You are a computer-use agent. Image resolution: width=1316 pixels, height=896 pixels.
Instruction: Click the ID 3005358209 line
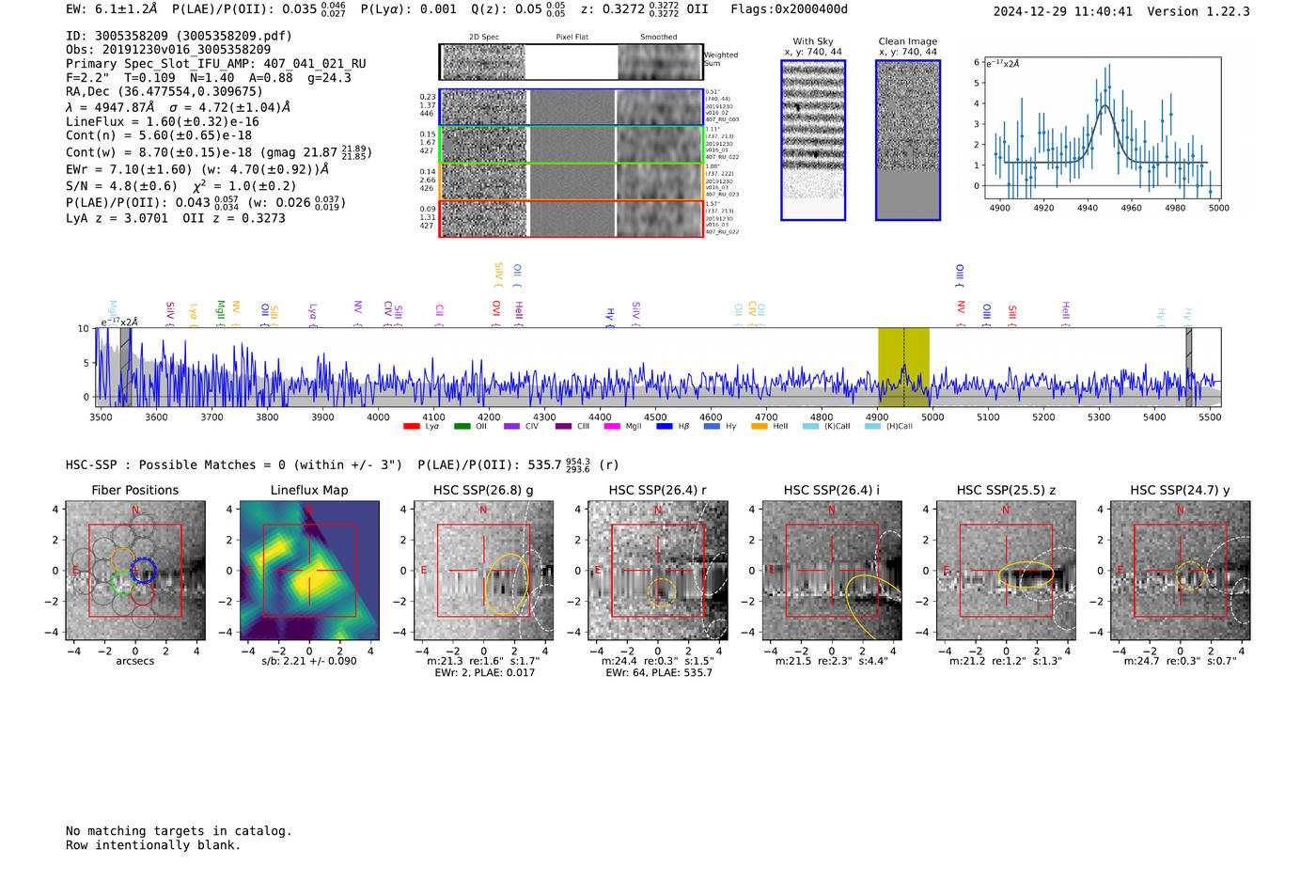tap(179, 36)
